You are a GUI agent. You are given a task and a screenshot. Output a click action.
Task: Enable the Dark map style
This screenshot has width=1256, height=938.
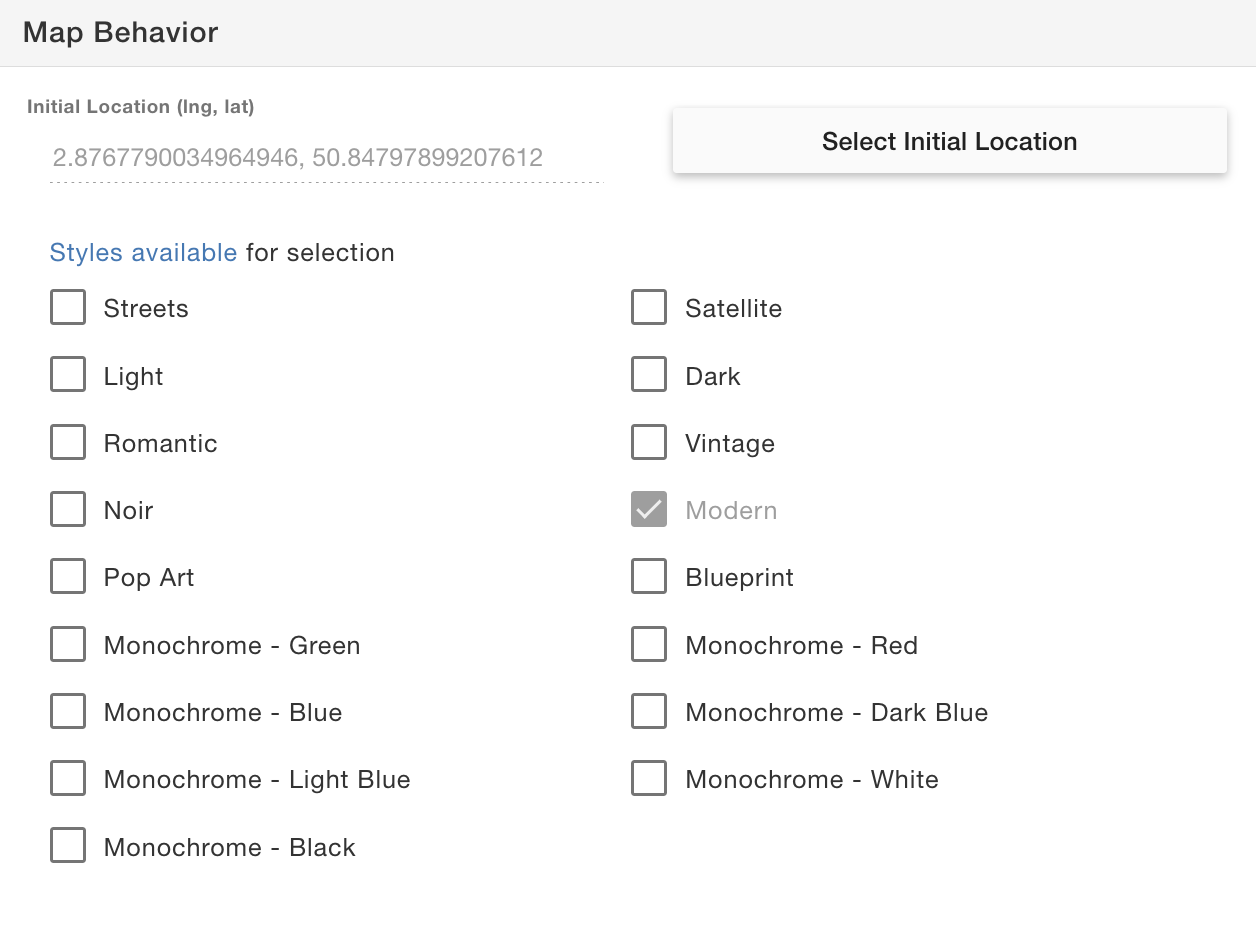pyautogui.click(x=649, y=376)
